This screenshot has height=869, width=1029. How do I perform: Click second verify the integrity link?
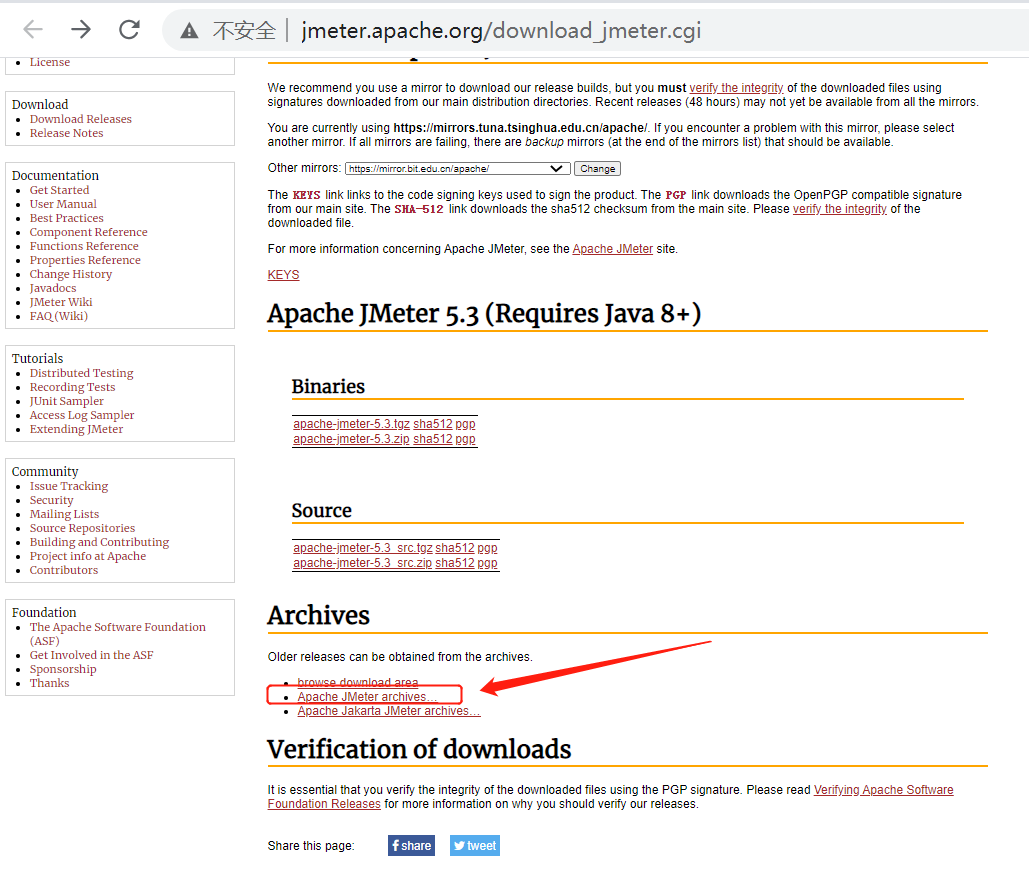pyautogui.click(x=839, y=209)
